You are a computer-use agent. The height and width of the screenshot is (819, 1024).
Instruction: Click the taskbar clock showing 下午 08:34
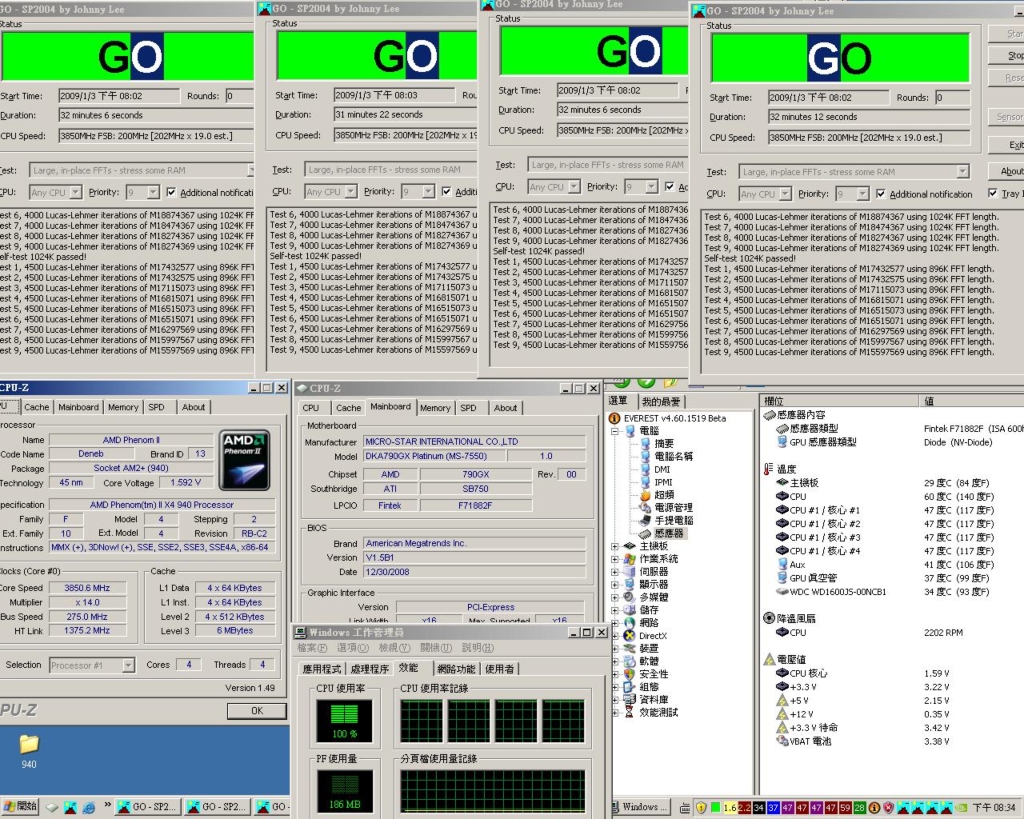(994, 808)
